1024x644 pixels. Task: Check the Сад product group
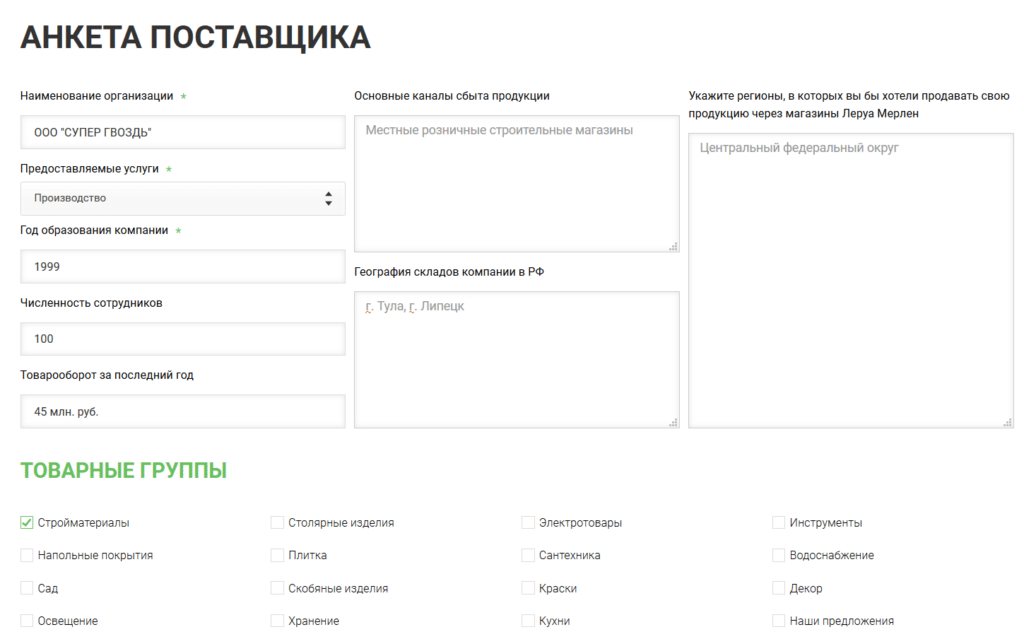pos(27,589)
